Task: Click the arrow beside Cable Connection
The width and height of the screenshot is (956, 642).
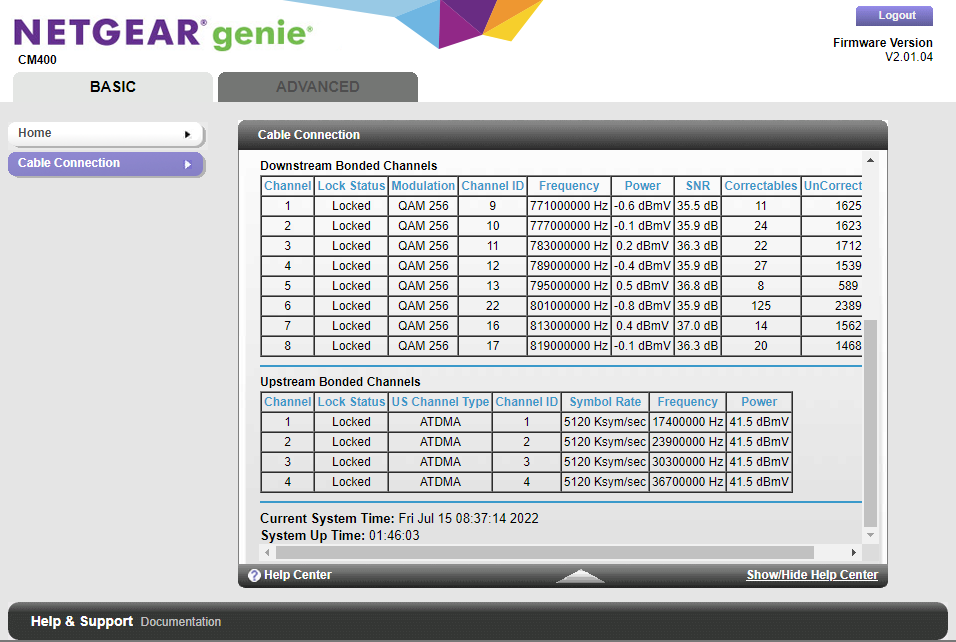Action: click(187, 164)
